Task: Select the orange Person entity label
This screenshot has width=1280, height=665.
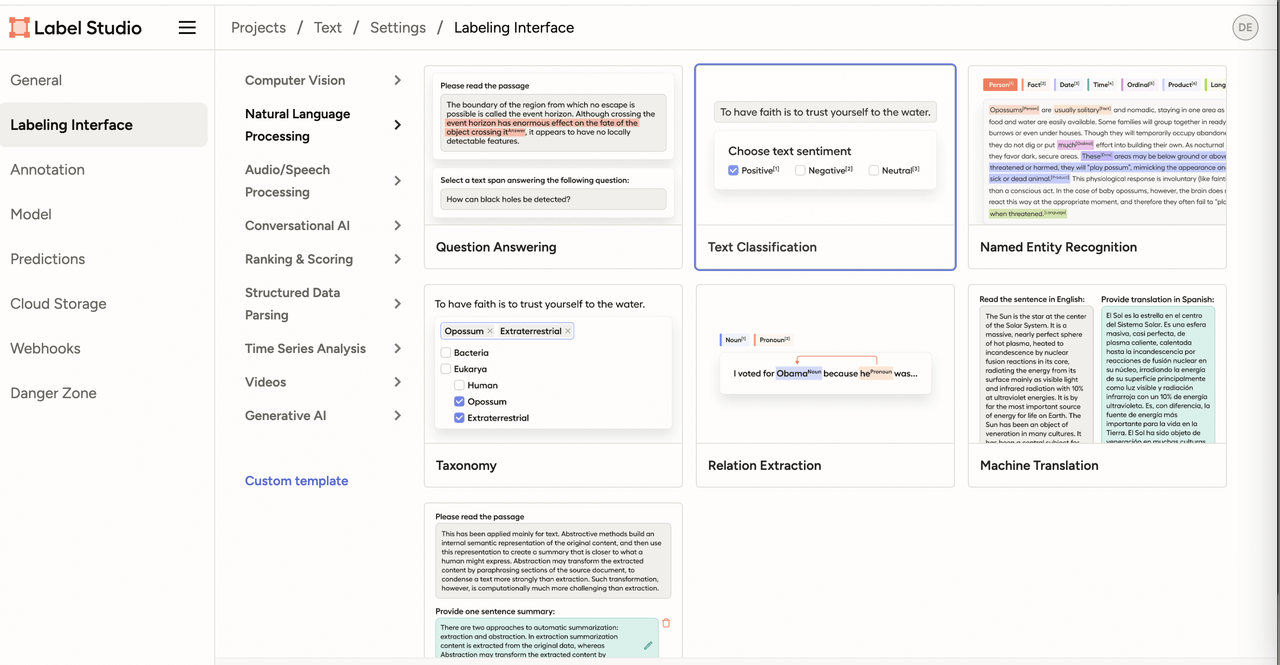Action: (1000, 85)
